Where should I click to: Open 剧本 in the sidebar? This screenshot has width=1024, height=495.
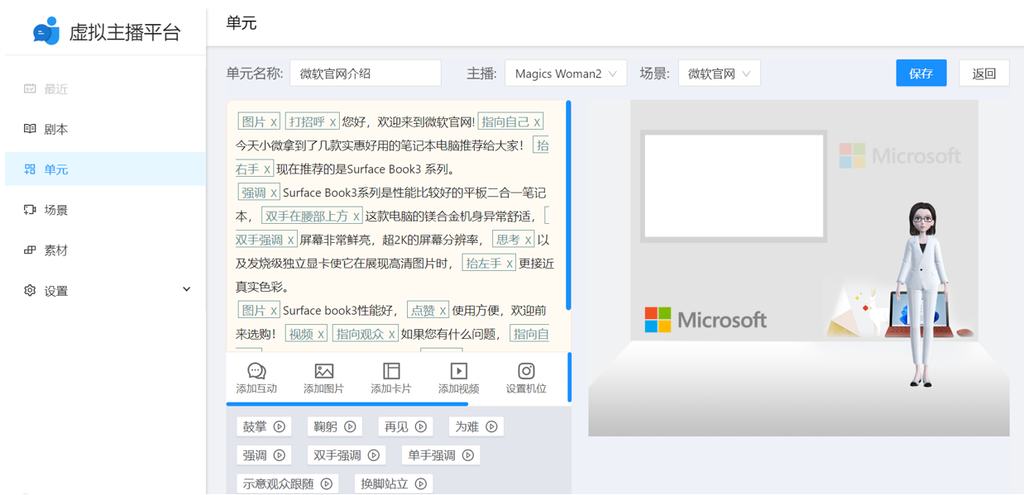click(104, 129)
